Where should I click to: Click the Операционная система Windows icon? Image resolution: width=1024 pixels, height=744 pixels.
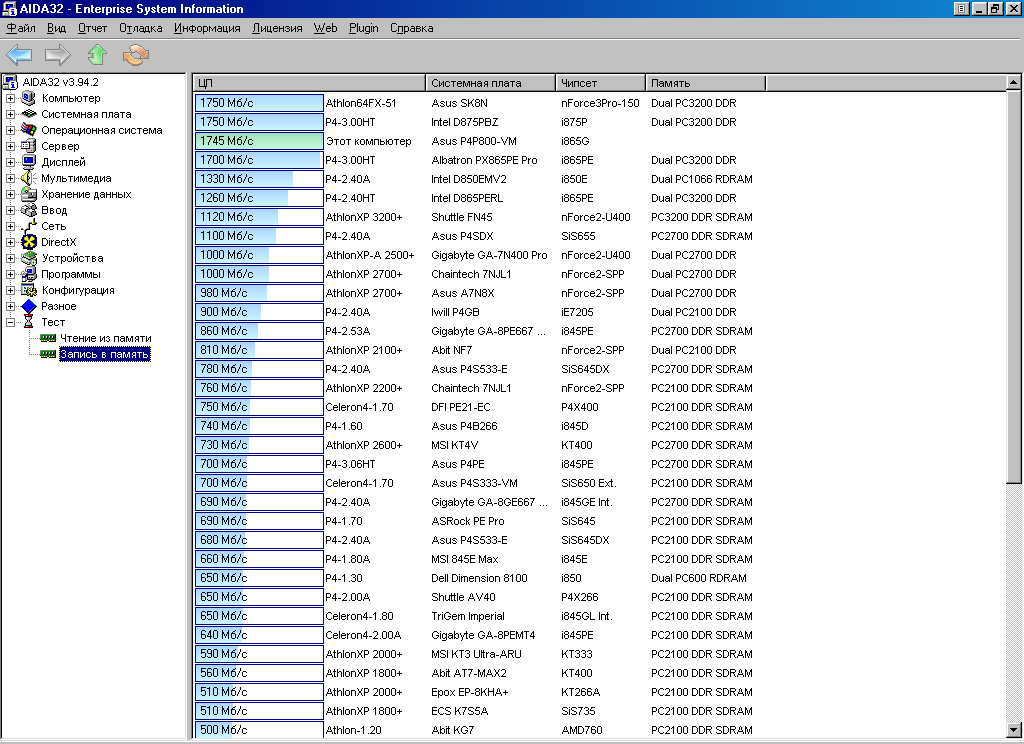click(29, 130)
